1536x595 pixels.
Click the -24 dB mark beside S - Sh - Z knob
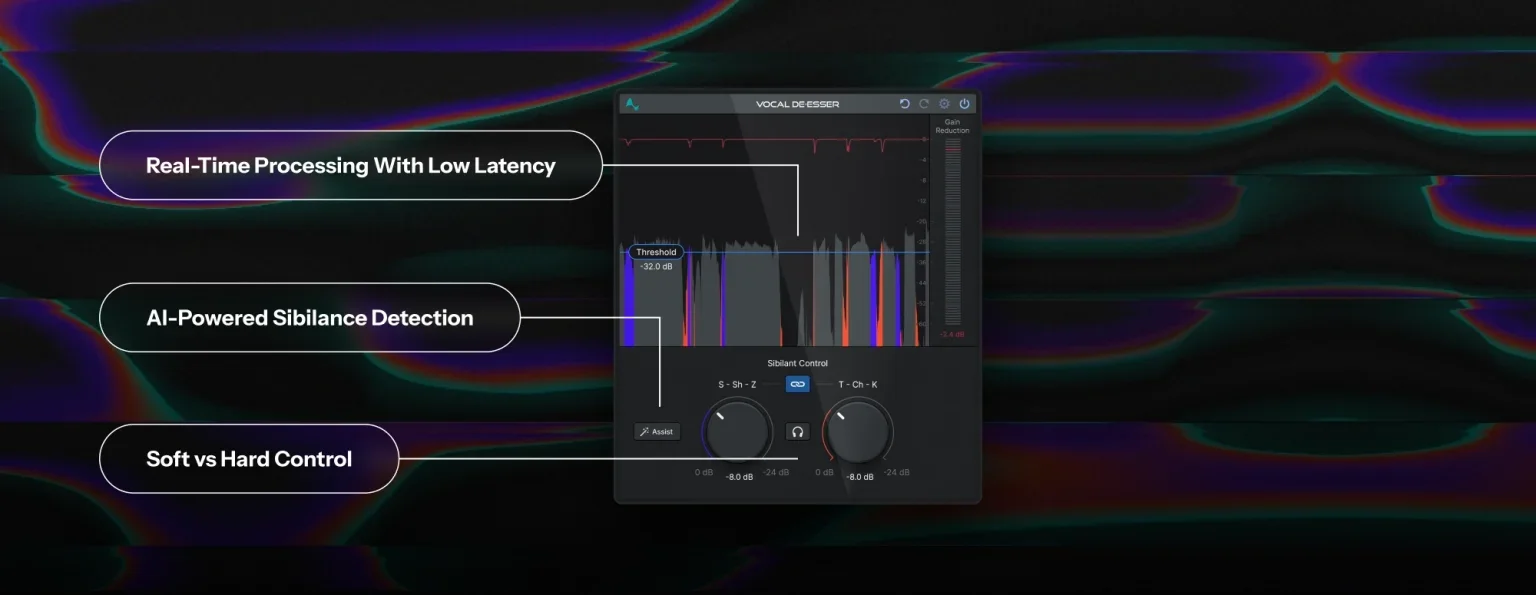coord(776,472)
